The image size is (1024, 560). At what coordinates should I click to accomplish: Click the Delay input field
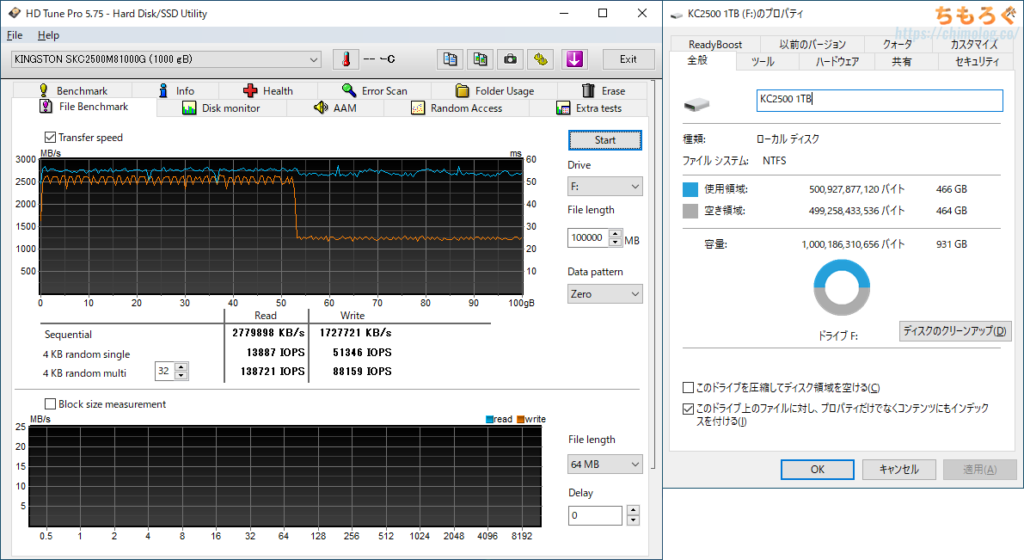tap(595, 516)
